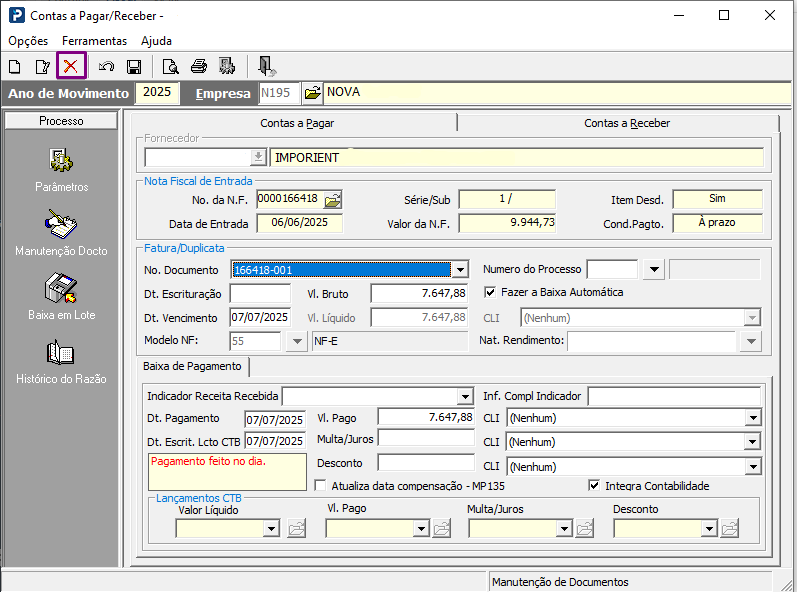Enable Atualiza data compensação - MP135 checkbox
This screenshot has height=592, width=797.
coord(321,486)
